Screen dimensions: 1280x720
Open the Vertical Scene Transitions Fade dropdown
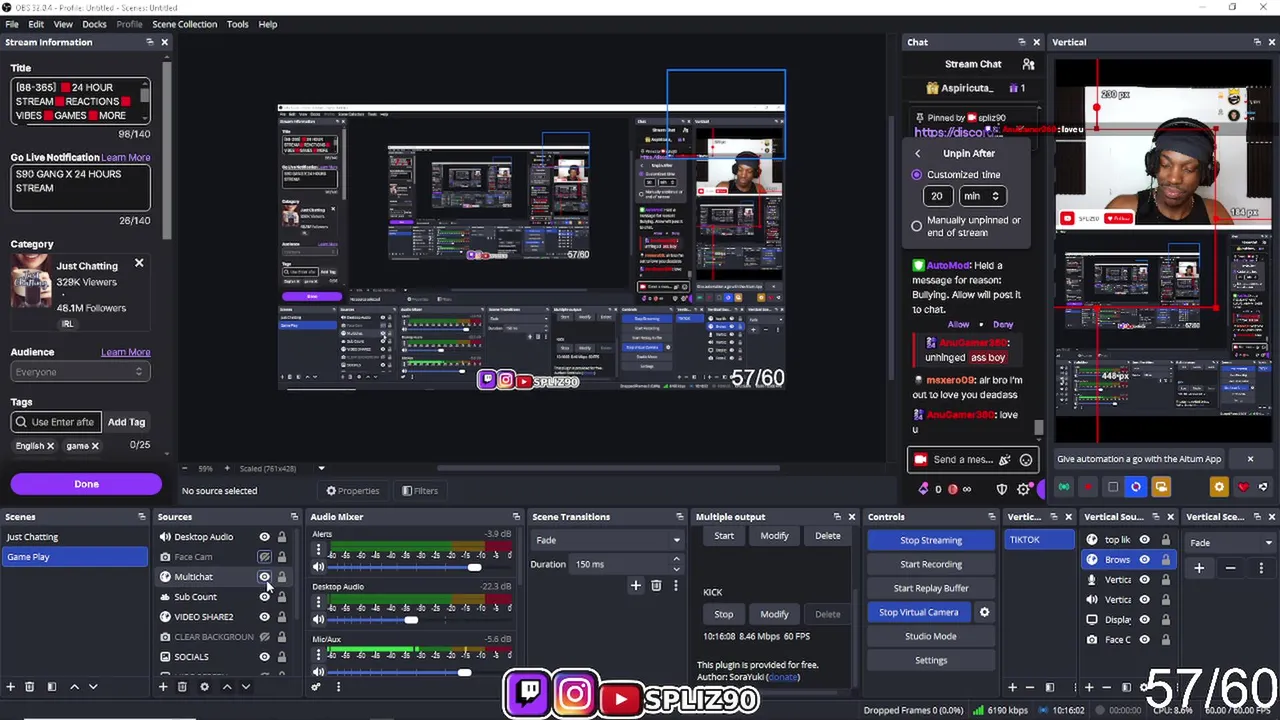(x=1230, y=543)
